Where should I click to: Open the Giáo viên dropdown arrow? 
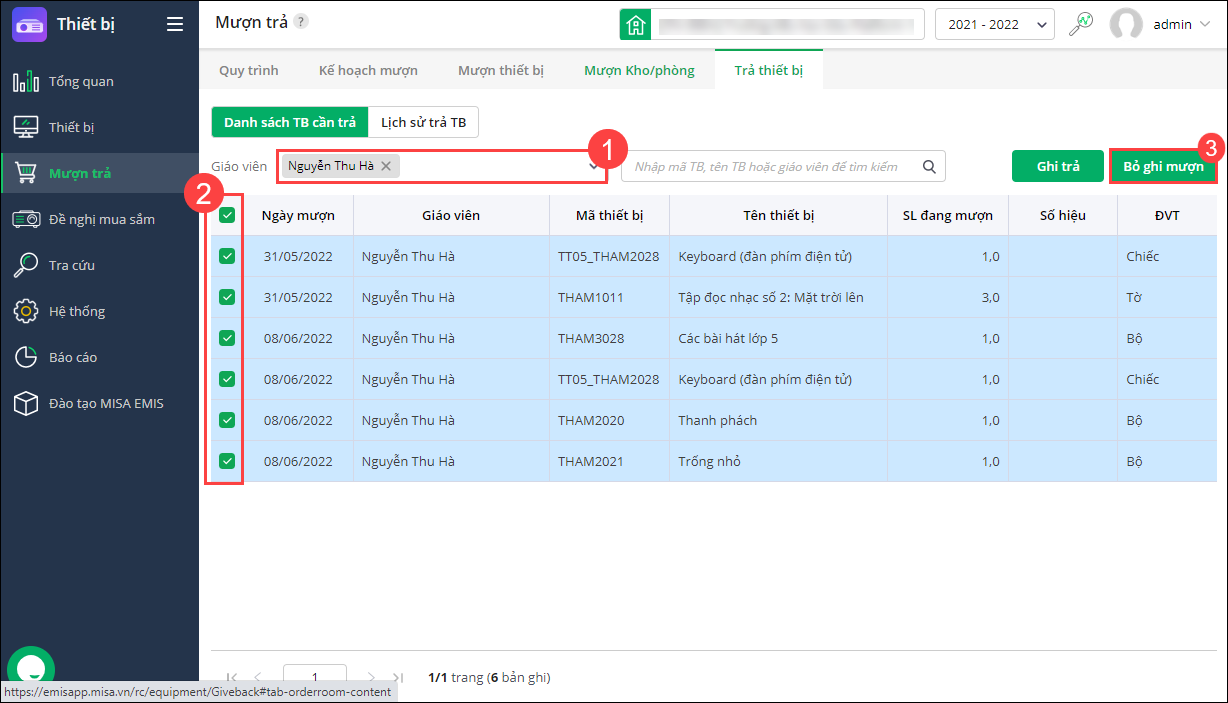(x=594, y=167)
